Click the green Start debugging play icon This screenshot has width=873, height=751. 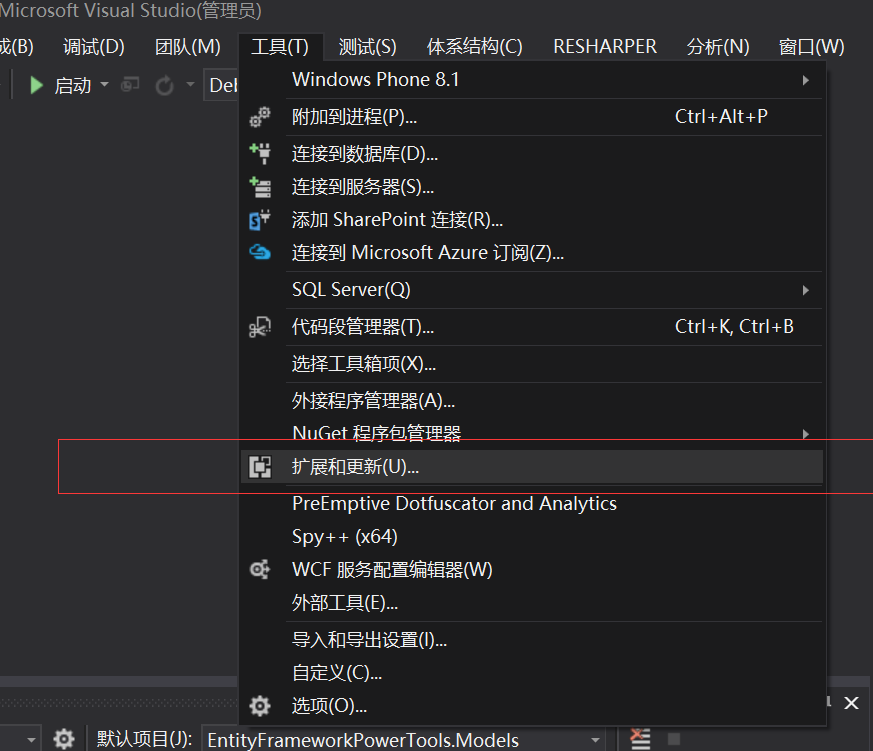[36, 85]
